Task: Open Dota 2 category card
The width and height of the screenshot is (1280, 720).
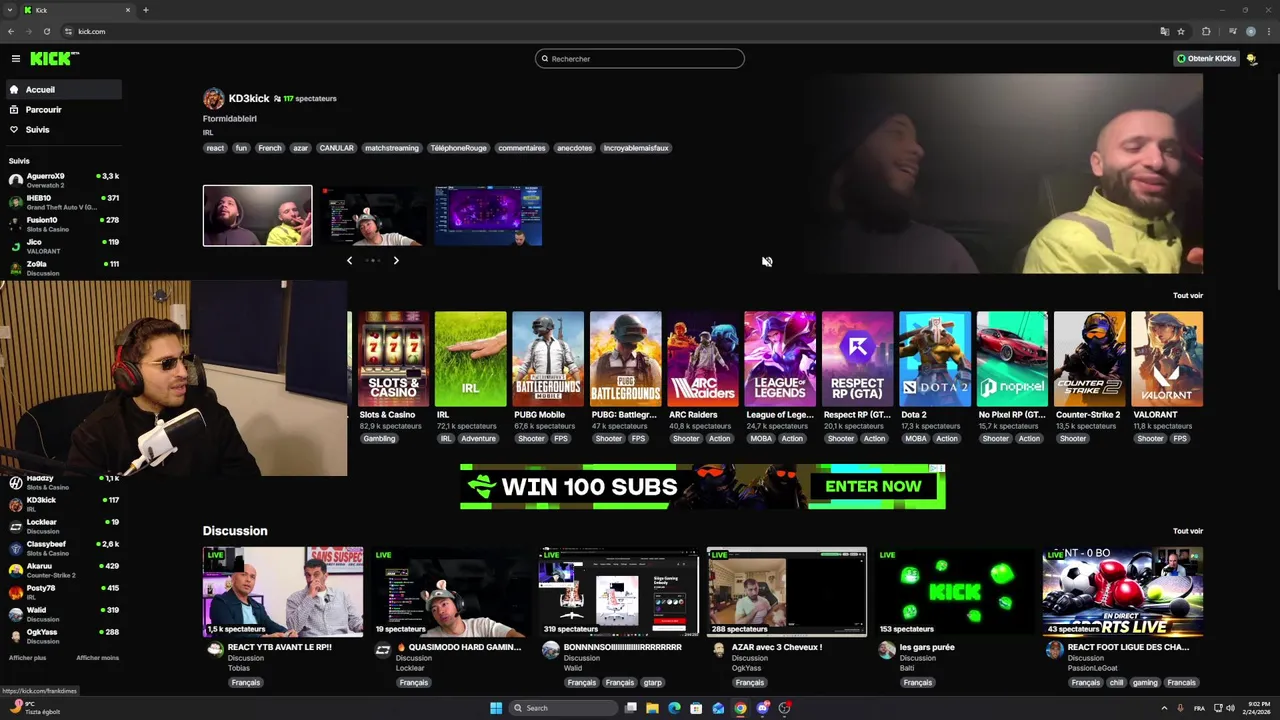Action: click(x=935, y=359)
